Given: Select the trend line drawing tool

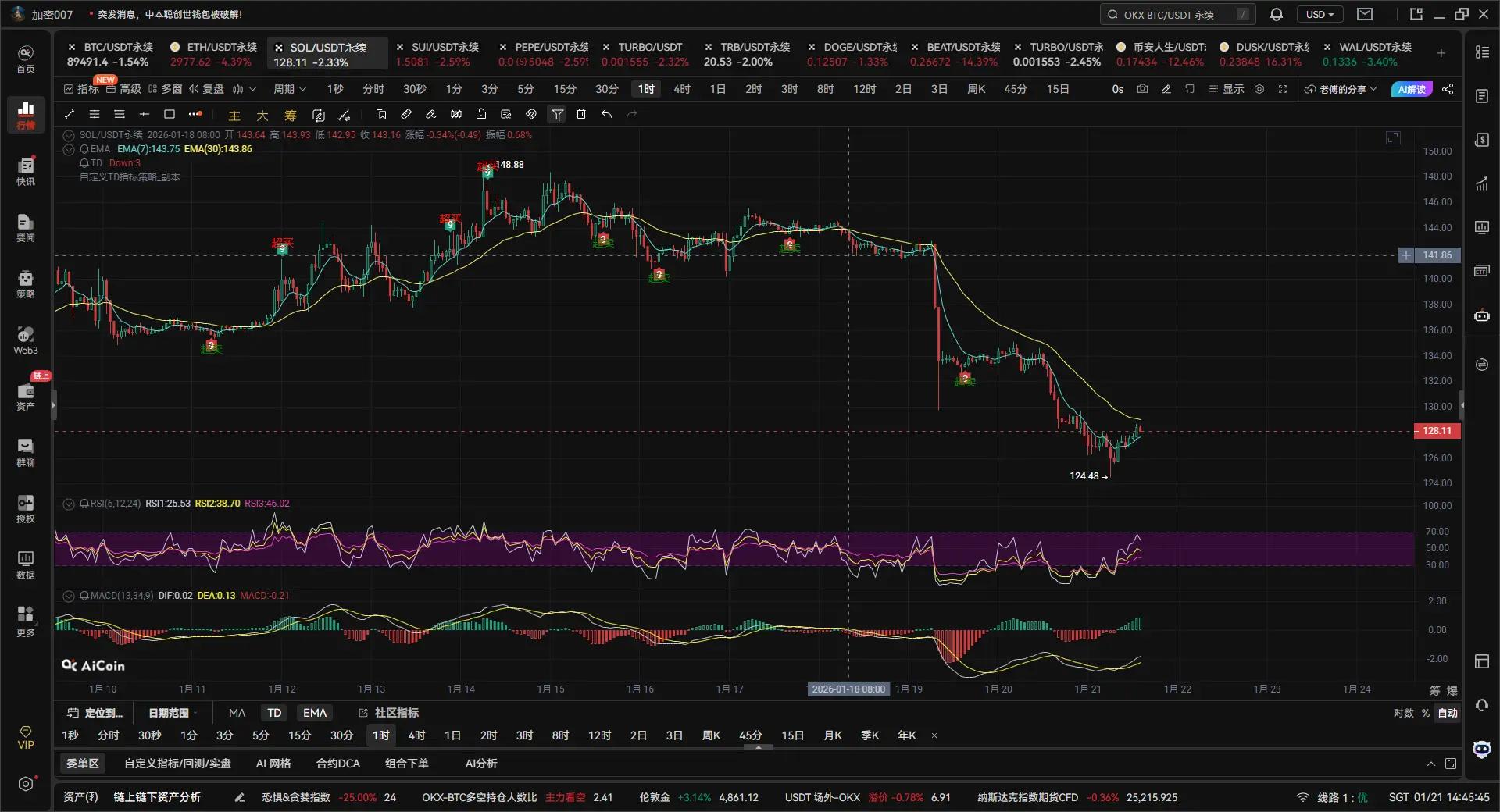Looking at the screenshot, I should point(70,114).
